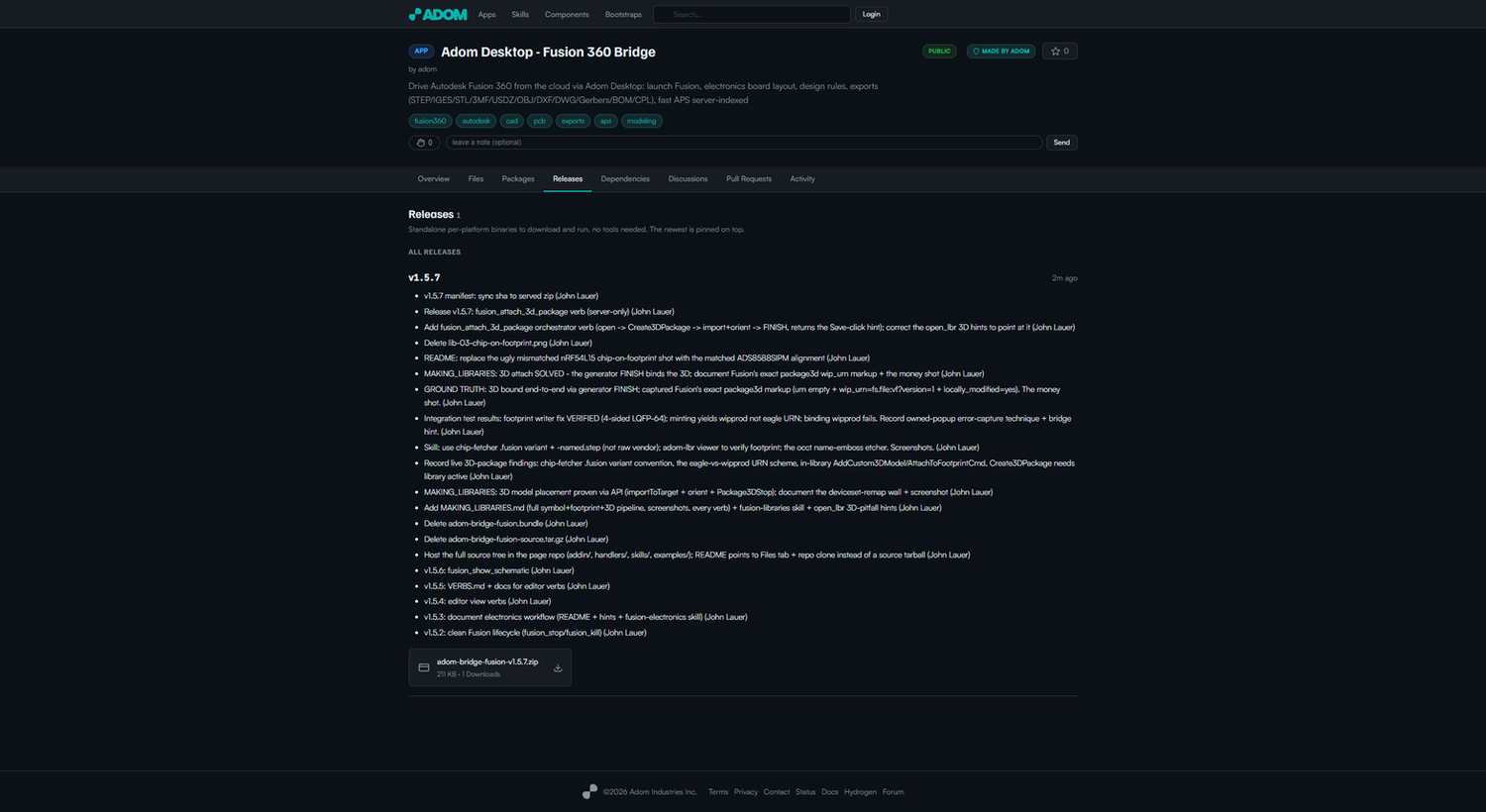Open the Apps navigation item
Screen dimensions: 1486x812
click(x=486, y=14)
